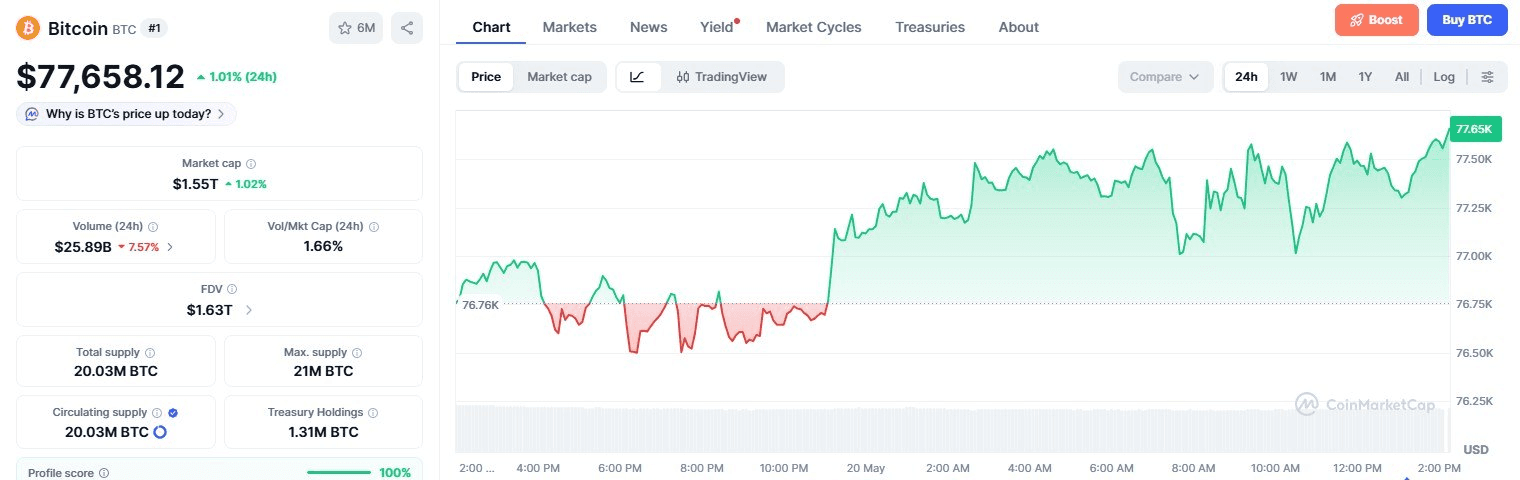Viewport: 1520px width, 480px height.
Task: Set chart range to 1M
Action: 1328,77
